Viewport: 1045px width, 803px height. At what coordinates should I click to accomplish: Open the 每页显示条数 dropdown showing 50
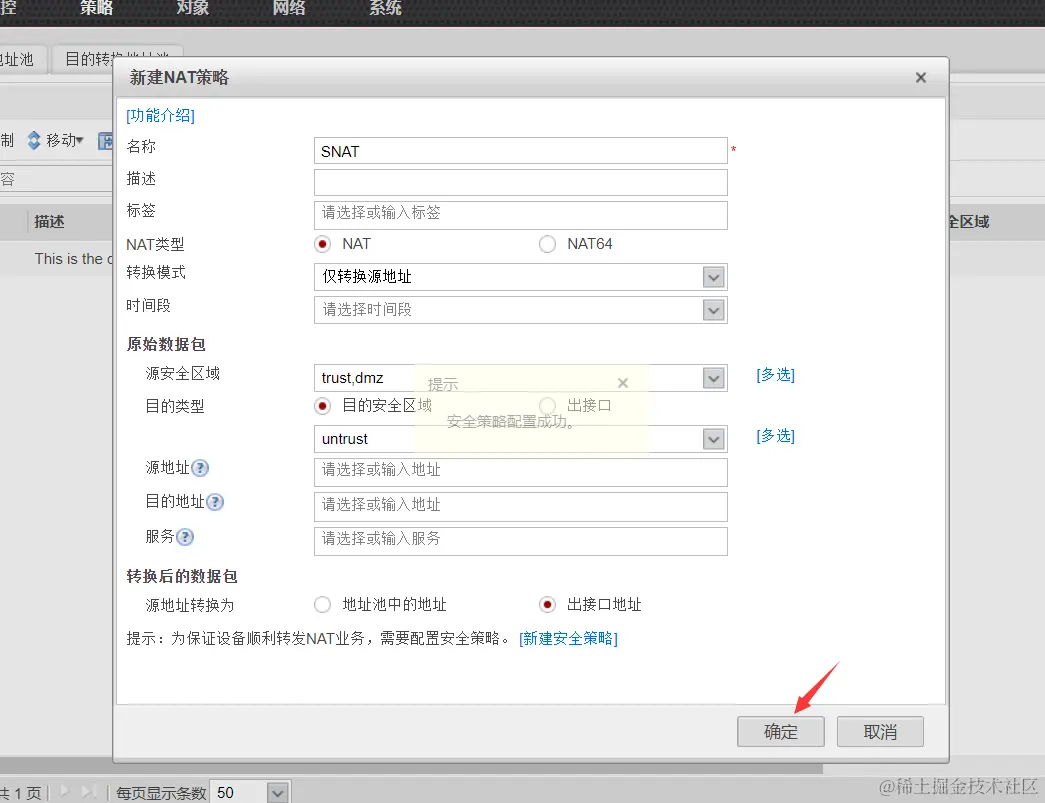(249, 792)
